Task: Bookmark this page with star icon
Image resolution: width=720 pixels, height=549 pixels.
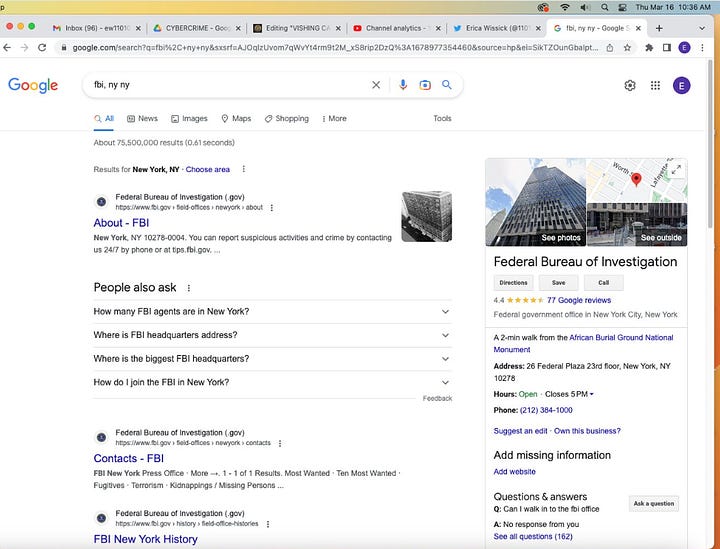Action: point(627,47)
